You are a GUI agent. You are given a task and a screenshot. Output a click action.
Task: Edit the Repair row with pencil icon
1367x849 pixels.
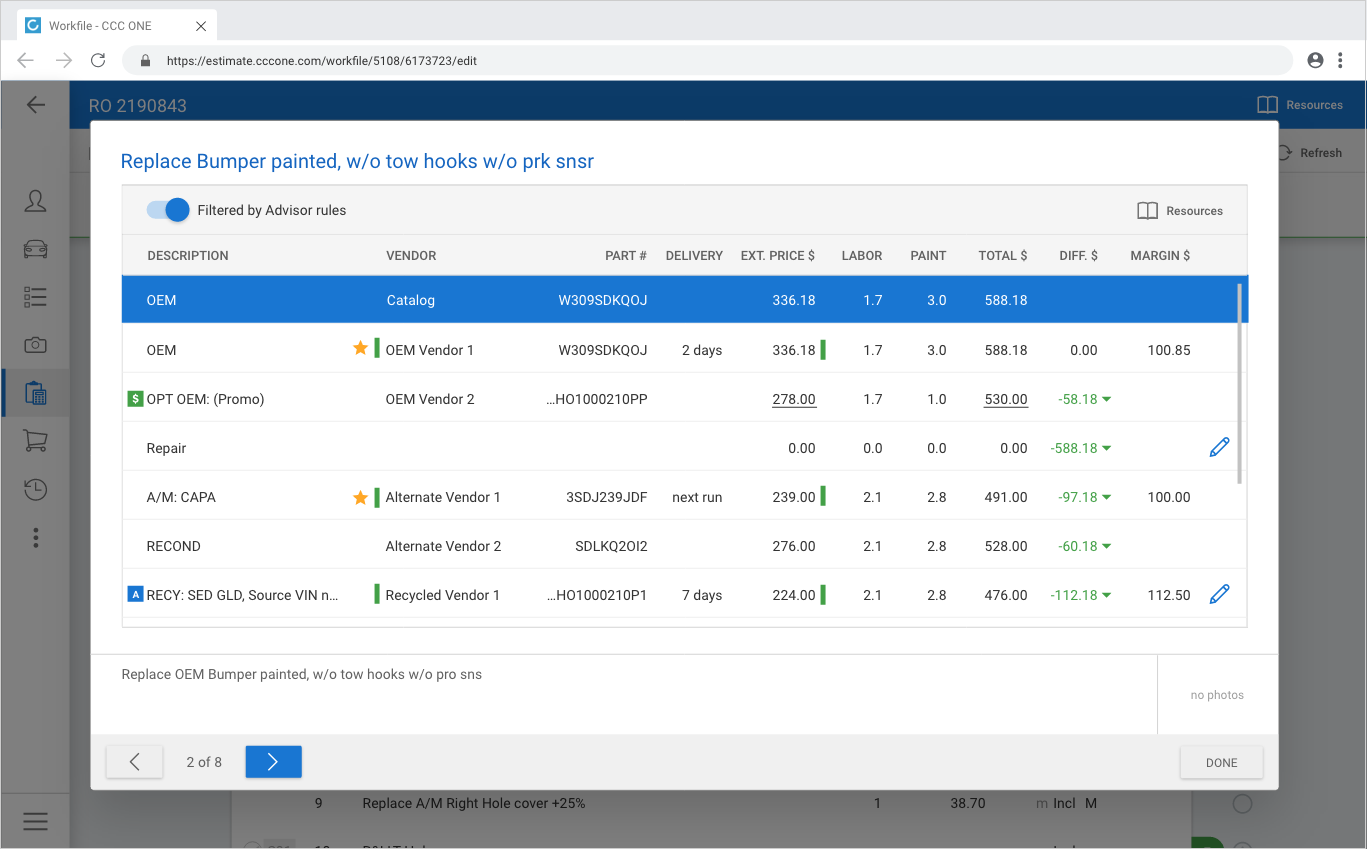click(x=1219, y=448)
